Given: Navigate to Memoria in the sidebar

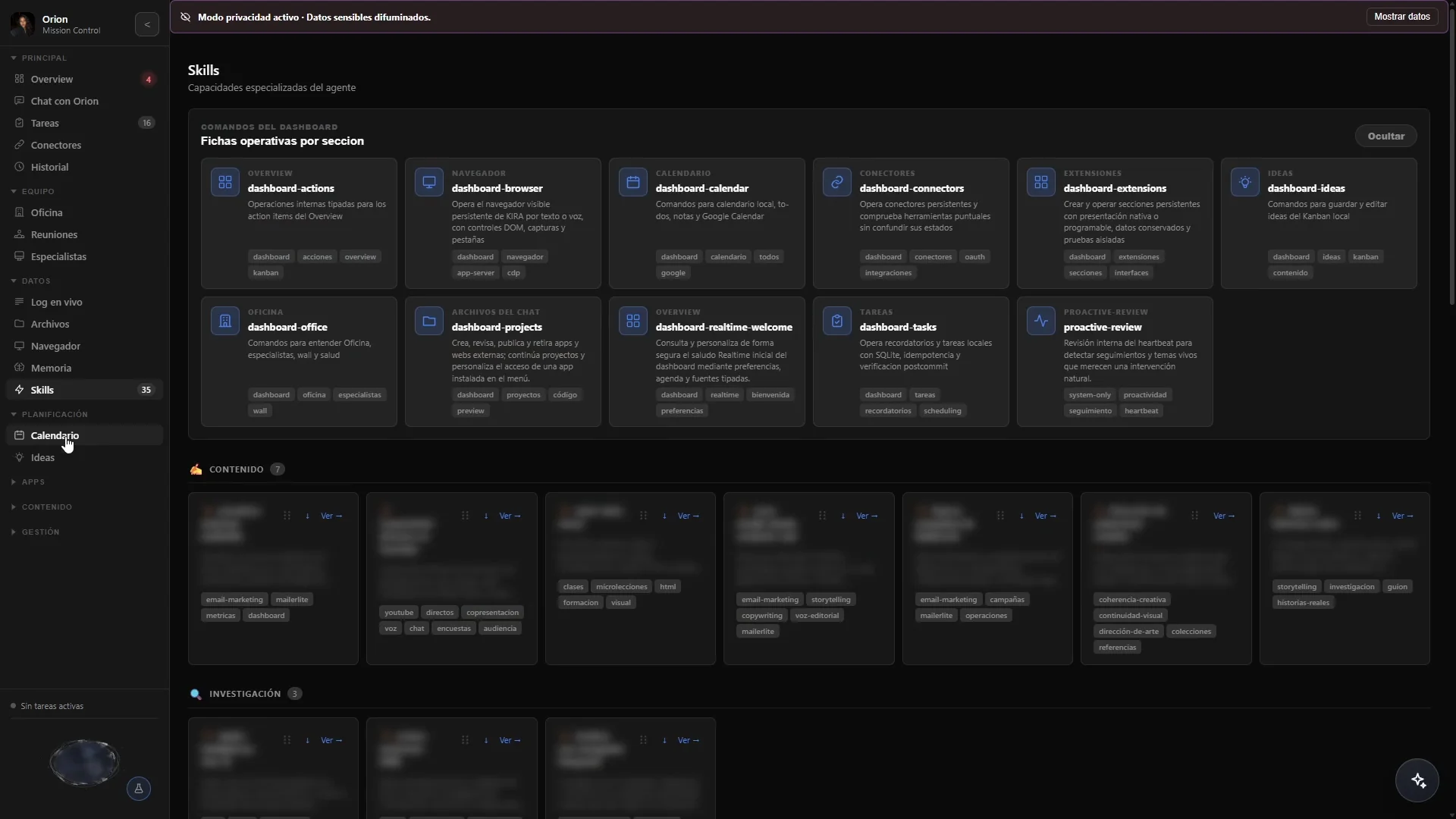Looking at the screenshot, I should click(x=84, y=368).
